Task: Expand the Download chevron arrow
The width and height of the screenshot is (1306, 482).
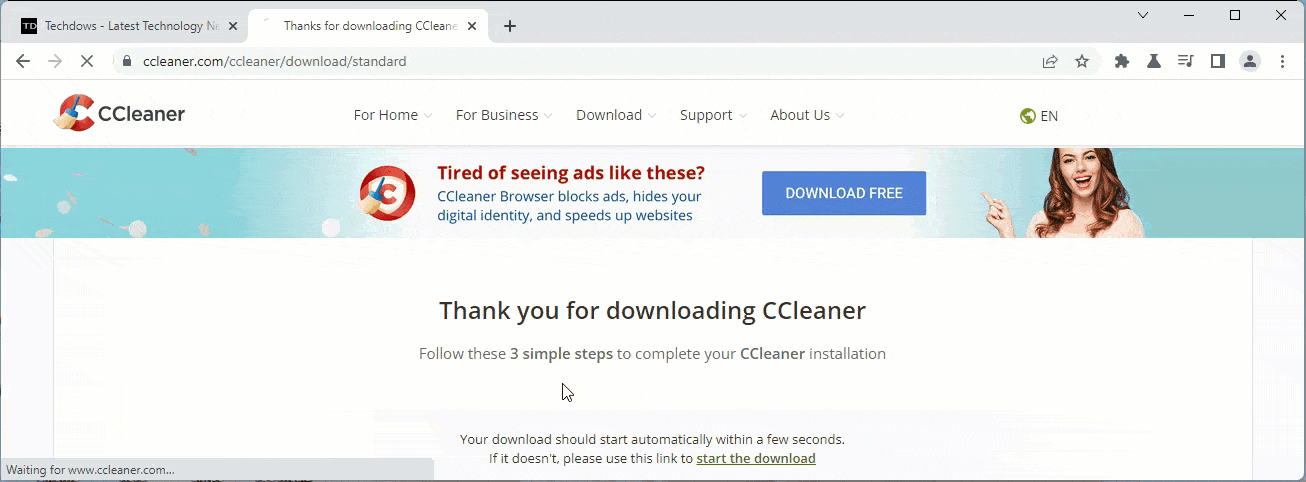Action: pyautogui.click(x=652, y=116)
